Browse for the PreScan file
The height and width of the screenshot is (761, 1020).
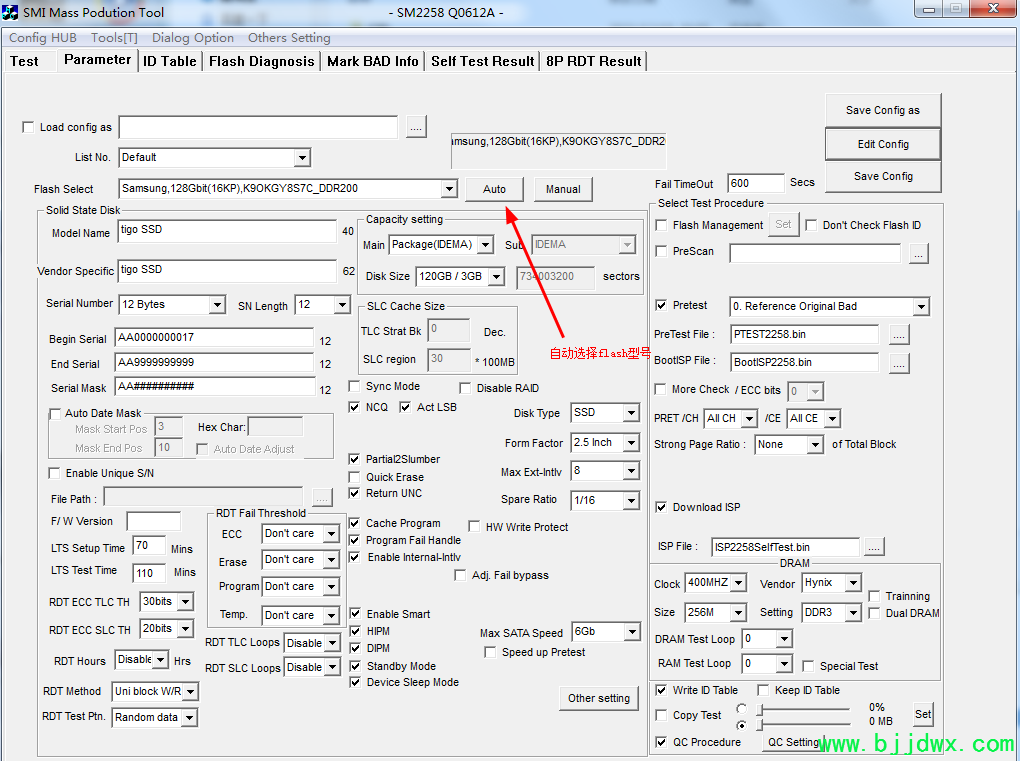918,253
